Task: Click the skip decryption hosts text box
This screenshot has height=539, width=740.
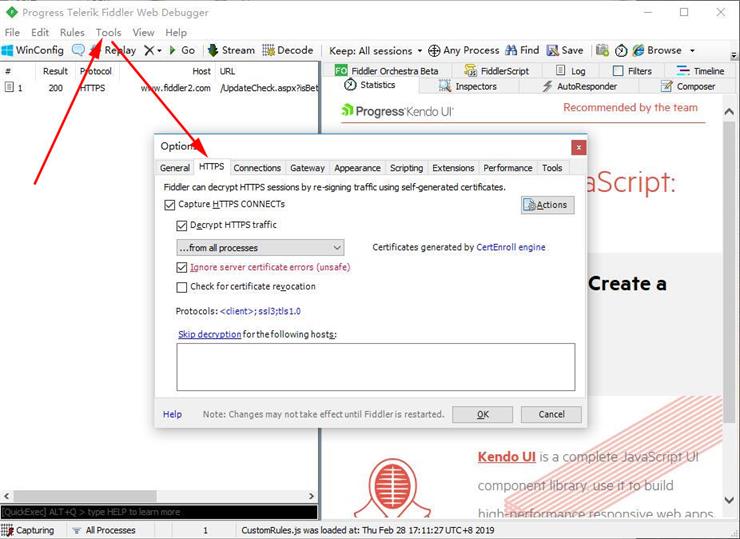Action: 375,366
